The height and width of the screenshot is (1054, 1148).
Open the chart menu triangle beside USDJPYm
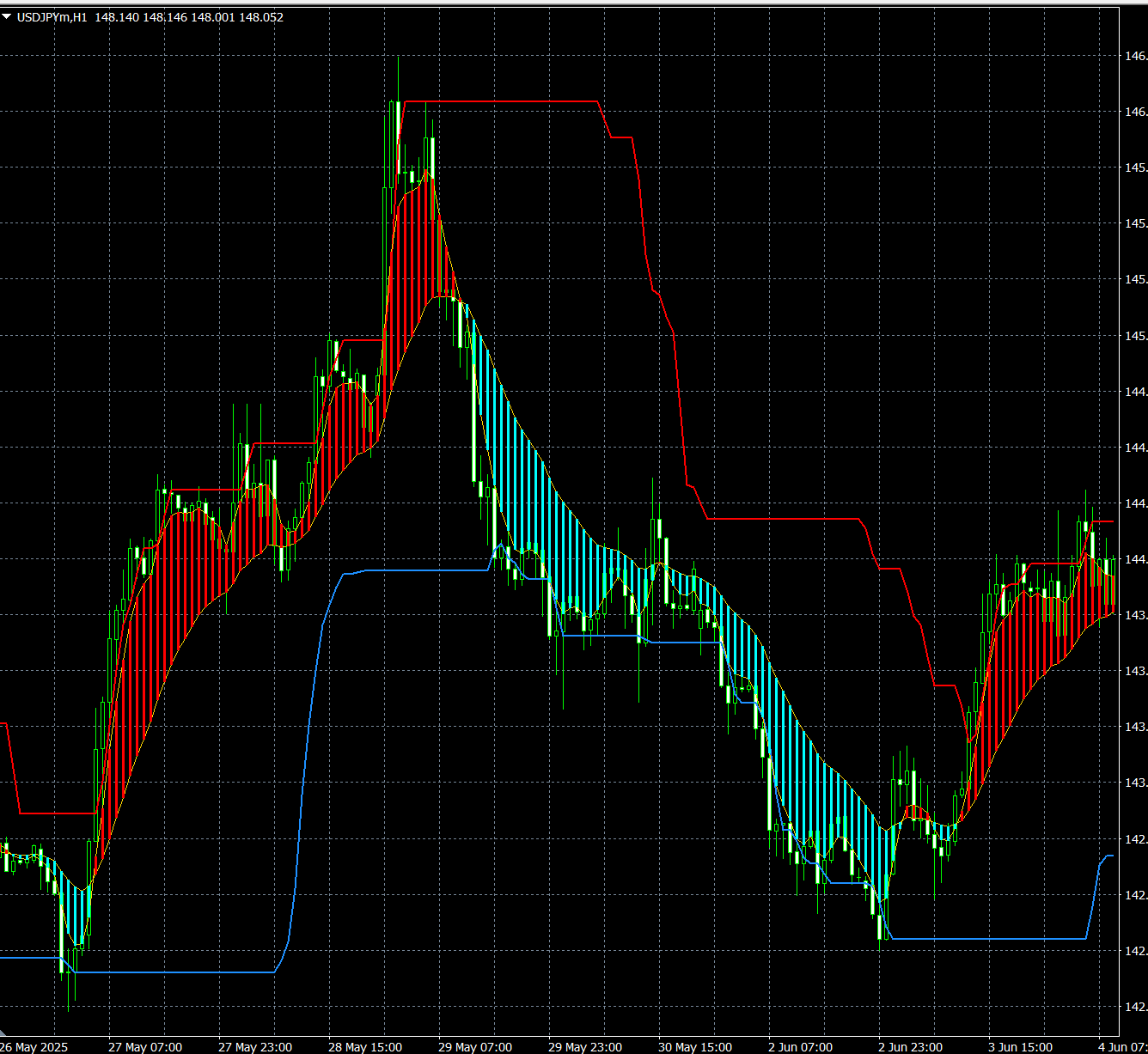pyautogui.click(x=7, y=16)
